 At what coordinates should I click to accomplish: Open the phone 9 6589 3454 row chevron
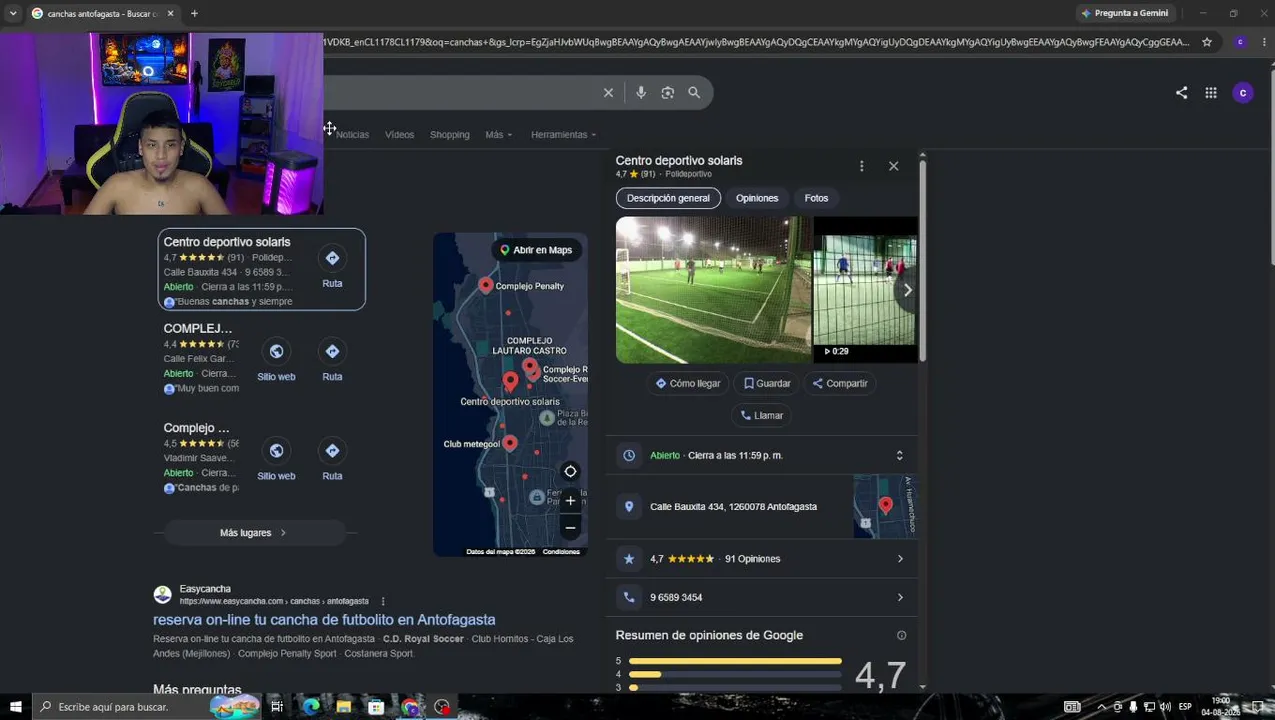pos(900,597)
